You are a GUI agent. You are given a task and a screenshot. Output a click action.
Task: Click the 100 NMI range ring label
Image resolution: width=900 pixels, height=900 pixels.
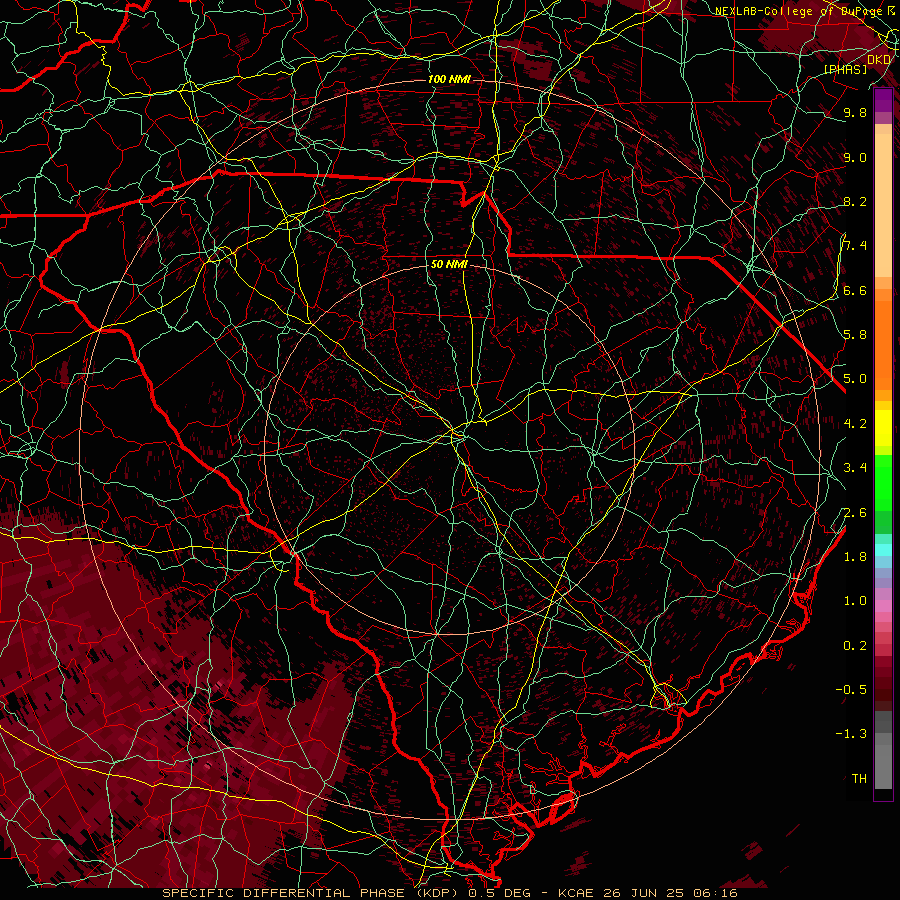[449, 79]
